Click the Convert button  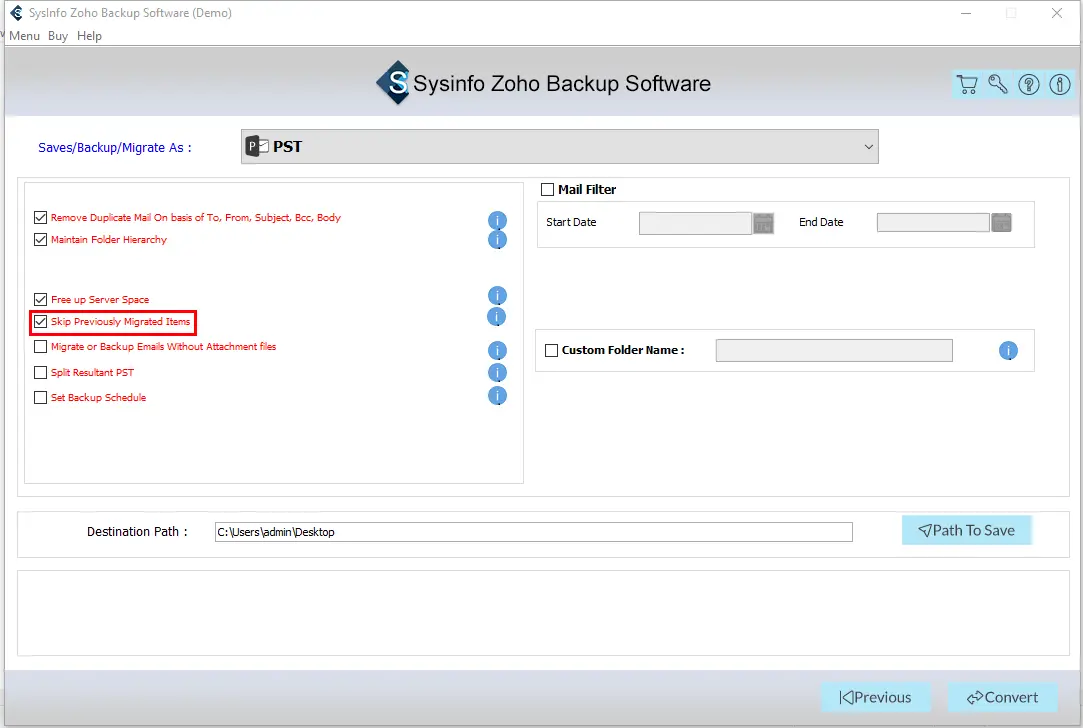(x=1002, y=698)
